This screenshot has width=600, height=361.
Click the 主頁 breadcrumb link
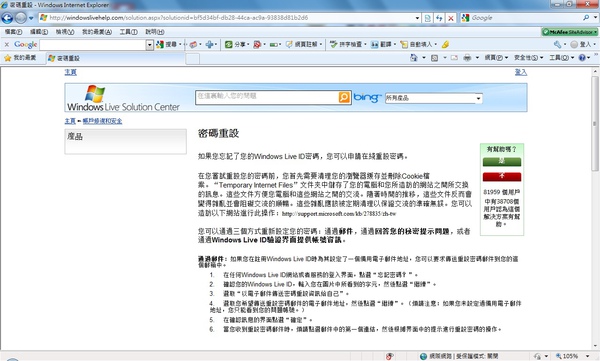[x=70, y=121]
